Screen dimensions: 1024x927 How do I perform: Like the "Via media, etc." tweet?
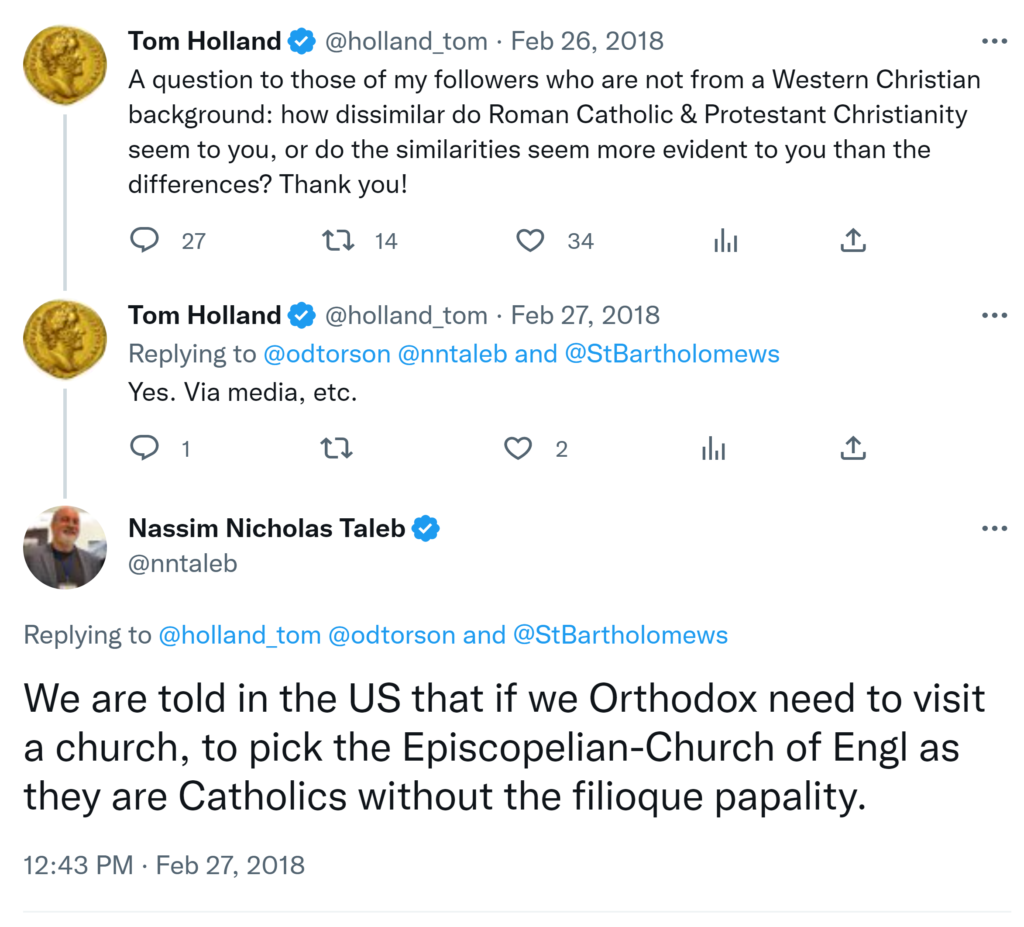pos(518,449)
